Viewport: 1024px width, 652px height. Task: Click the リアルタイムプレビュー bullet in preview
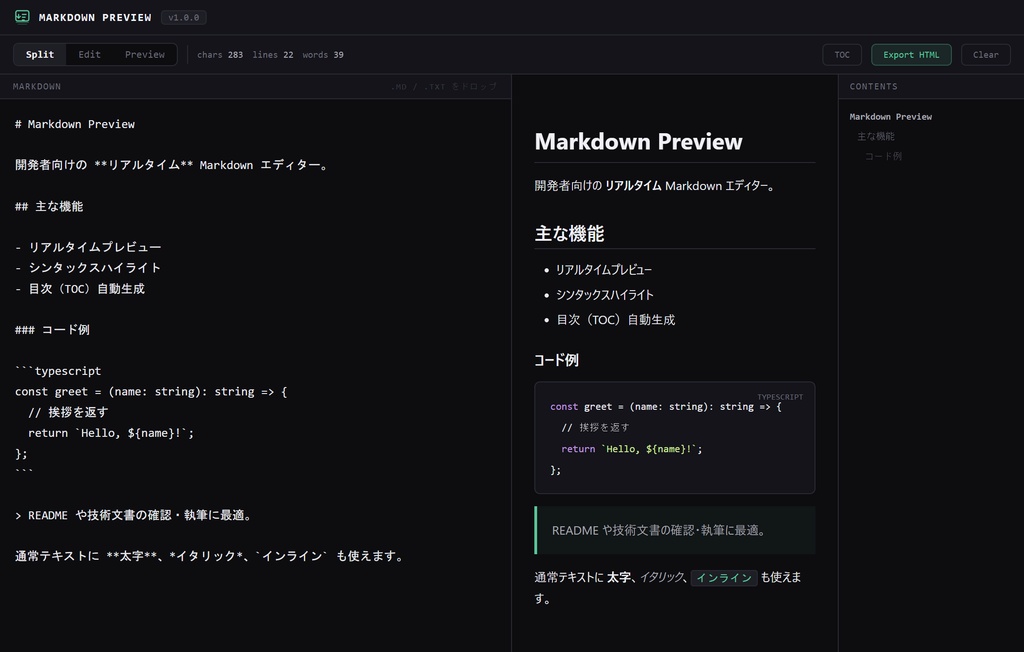pos(604,270)
